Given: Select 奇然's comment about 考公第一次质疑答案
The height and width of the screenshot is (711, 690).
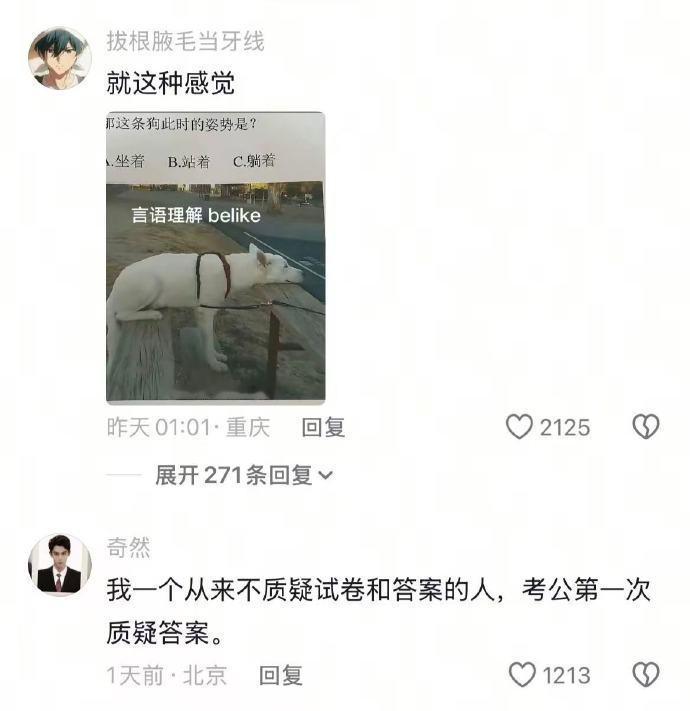Looking at the screenshot, I should [379, 611].
